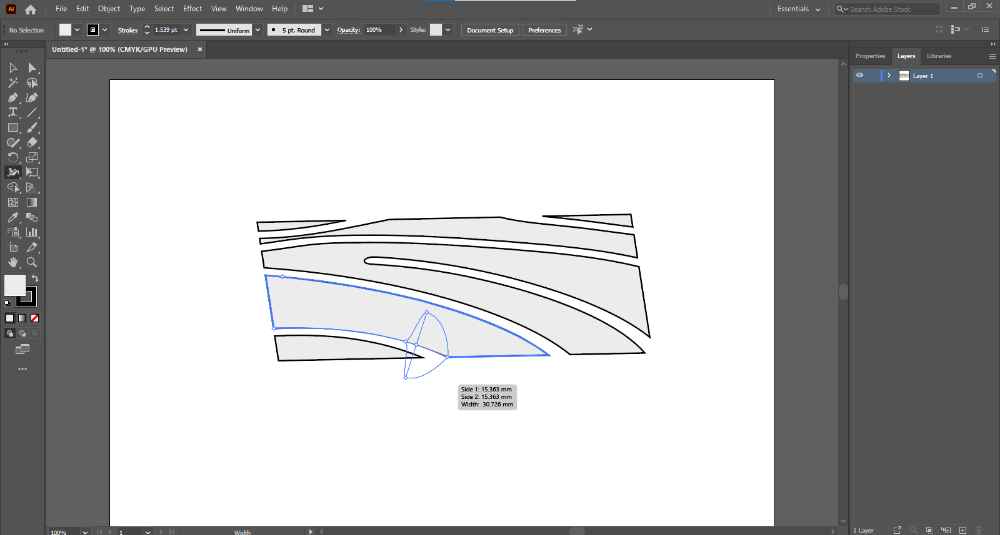Viewport: 1000px width, 535px height.
Task: Select the Hand tool
Action: [x=13, y=262]
